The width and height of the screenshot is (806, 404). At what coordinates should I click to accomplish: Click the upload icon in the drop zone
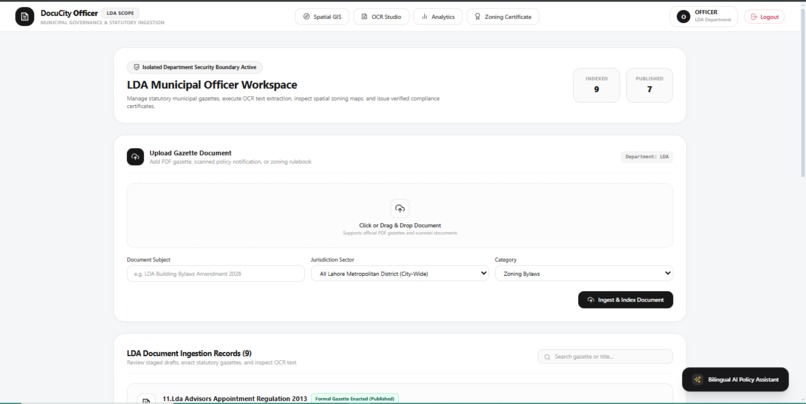tap(400, 208)
